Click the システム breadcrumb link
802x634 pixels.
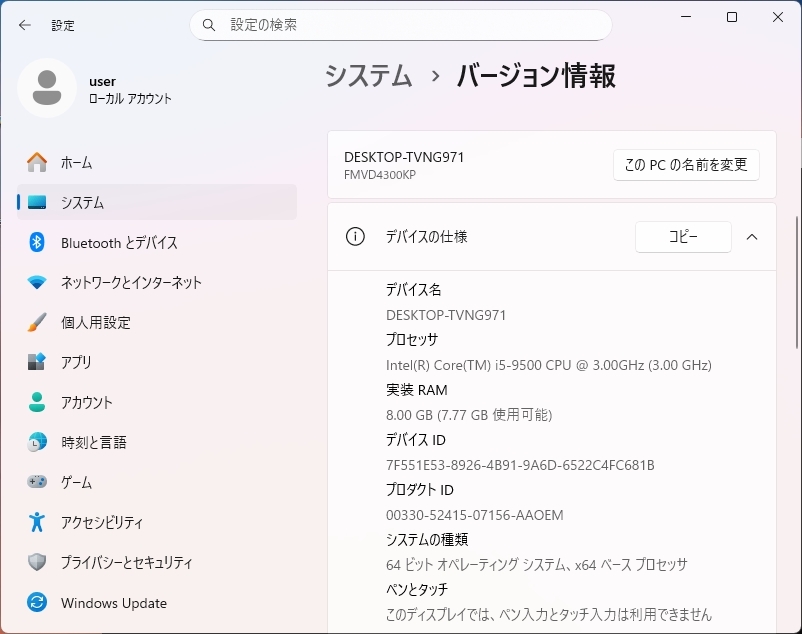coord(368,75)
